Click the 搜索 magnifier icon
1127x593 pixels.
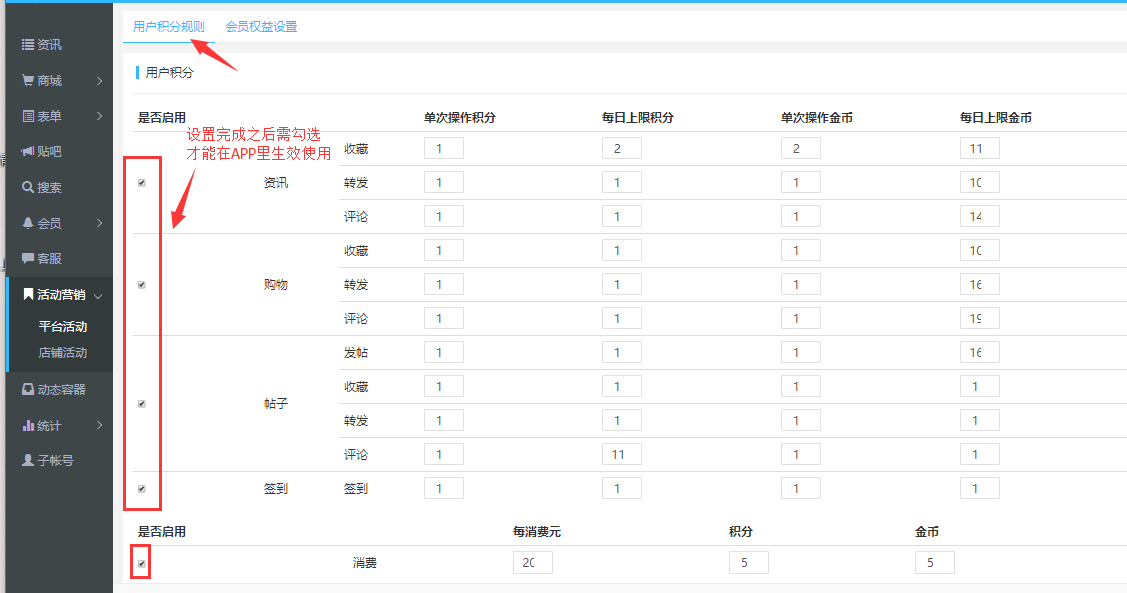pyautogui.click(x=28, y=188)
